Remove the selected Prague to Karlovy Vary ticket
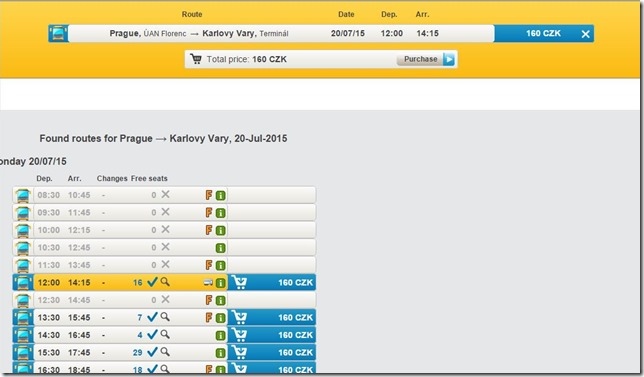The width and height of the screenshot is (644, 377). click(x=585, y=34)
